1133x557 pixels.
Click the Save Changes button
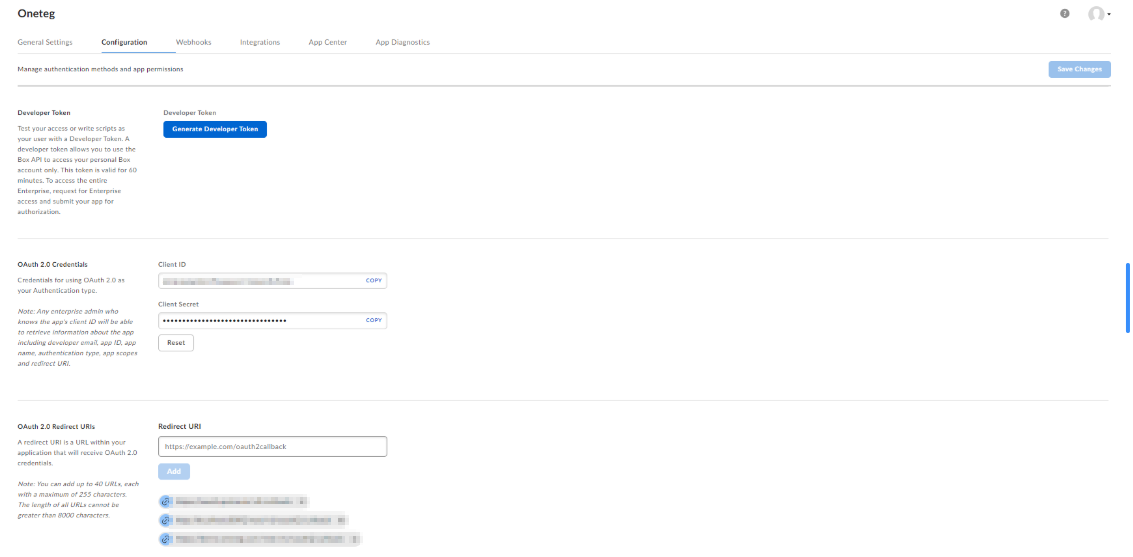(1079, 69)
